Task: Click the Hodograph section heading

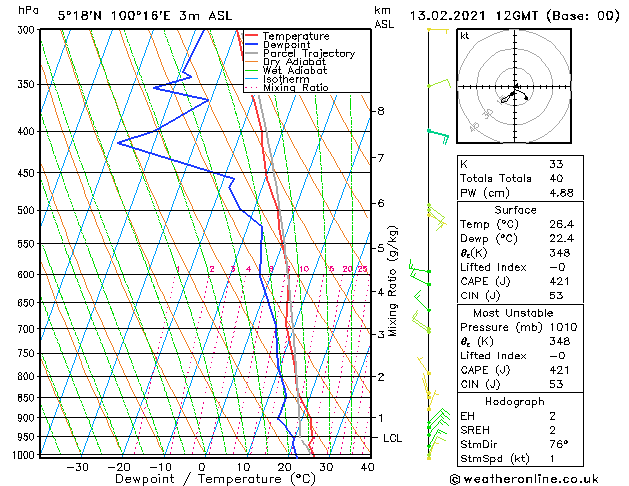Action: (515, 402)
